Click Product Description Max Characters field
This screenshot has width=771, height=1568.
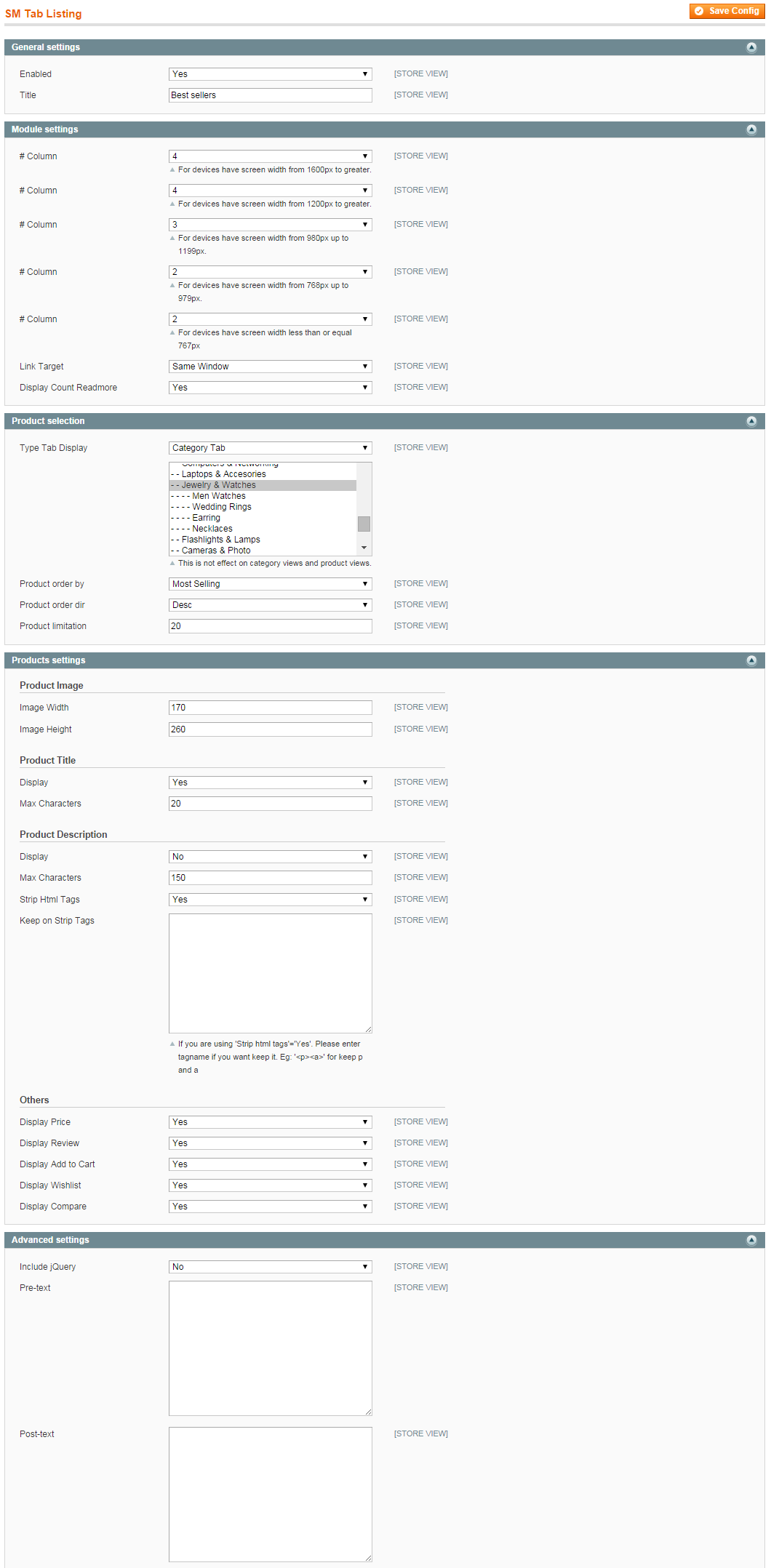click(271, 878)
